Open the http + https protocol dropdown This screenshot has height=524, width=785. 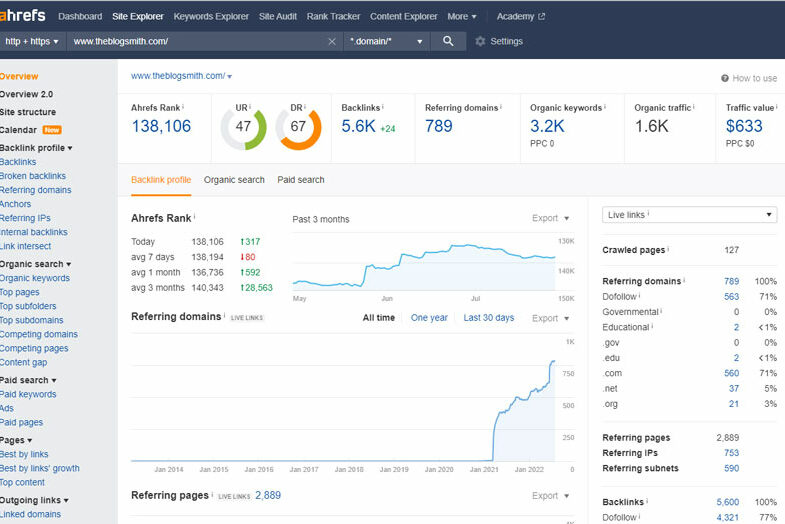32,41
